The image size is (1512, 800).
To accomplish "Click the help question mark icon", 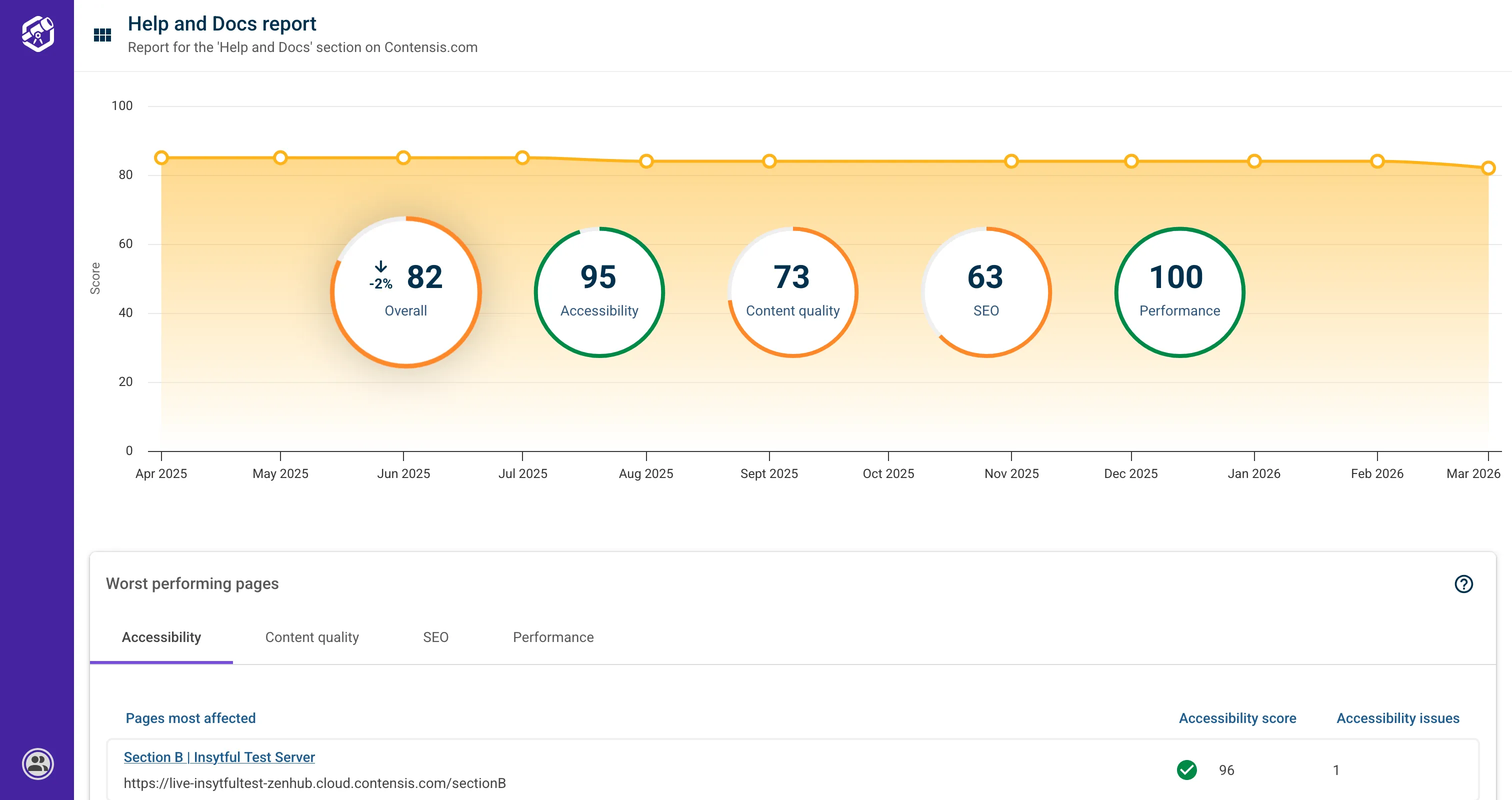I will [1463, 584].
